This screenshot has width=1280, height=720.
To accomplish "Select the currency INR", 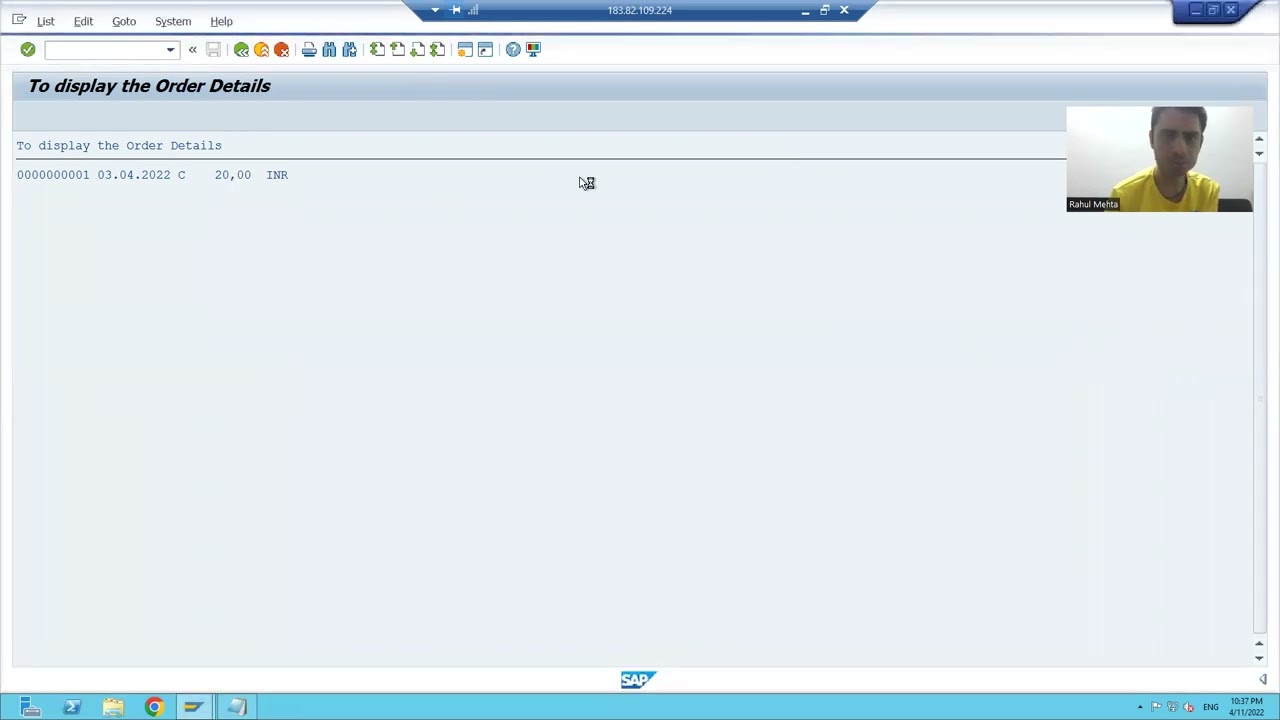I will pos(277,175).
